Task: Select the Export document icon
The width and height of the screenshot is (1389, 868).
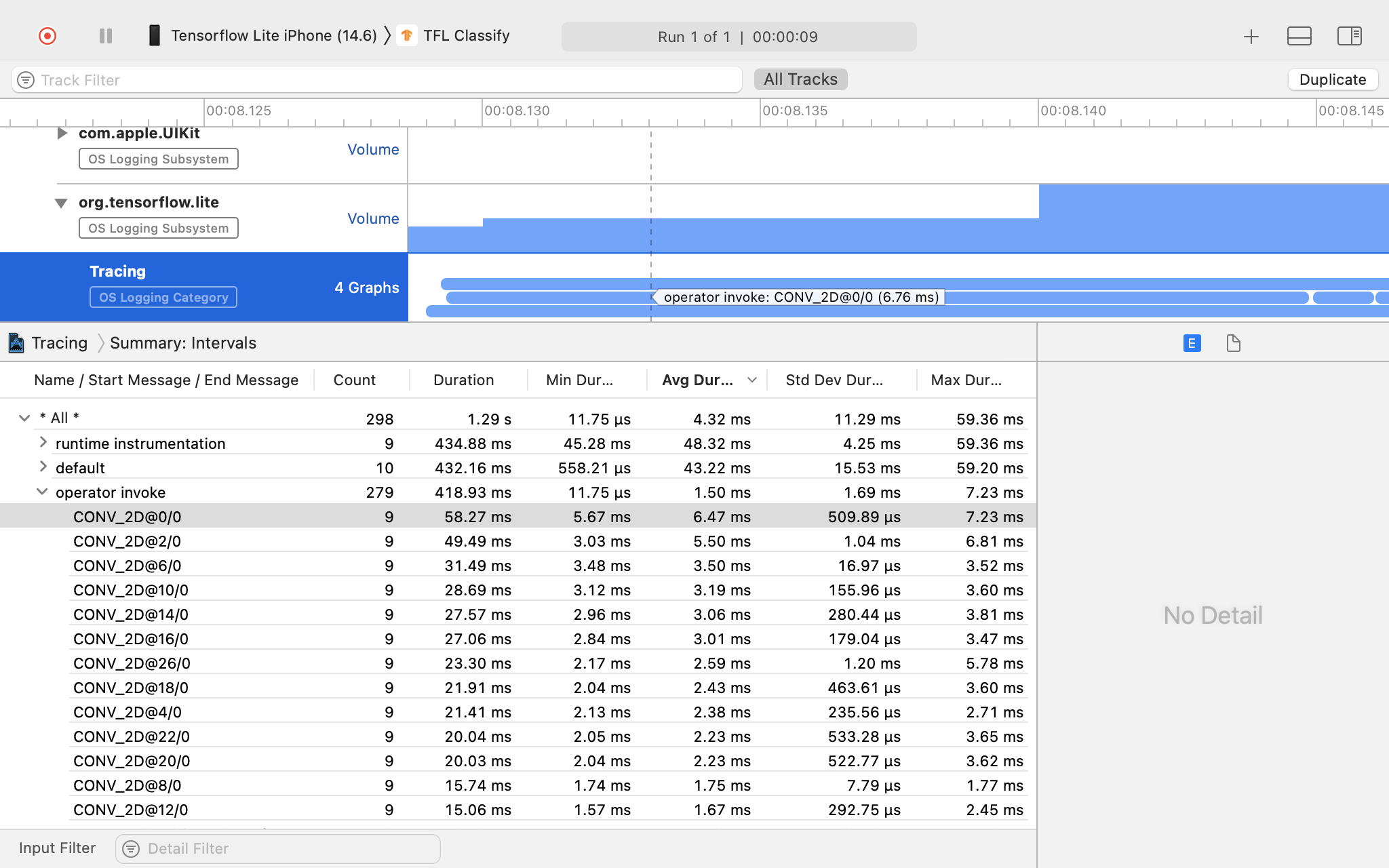Action: 1232,344
